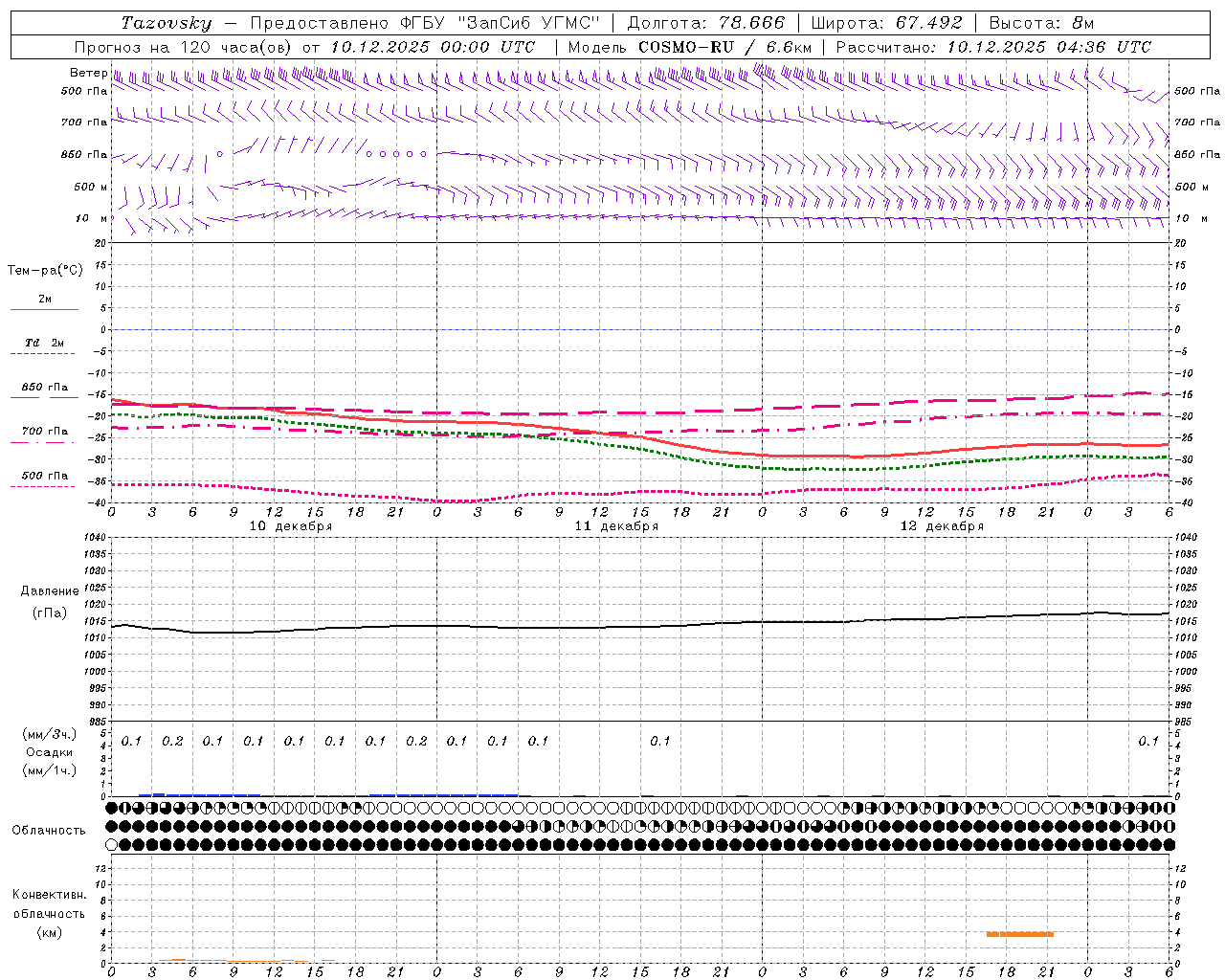Click the (км) unit under convective cloudiness
This screenshot has height=980, width=1225.
pos(49,932)
